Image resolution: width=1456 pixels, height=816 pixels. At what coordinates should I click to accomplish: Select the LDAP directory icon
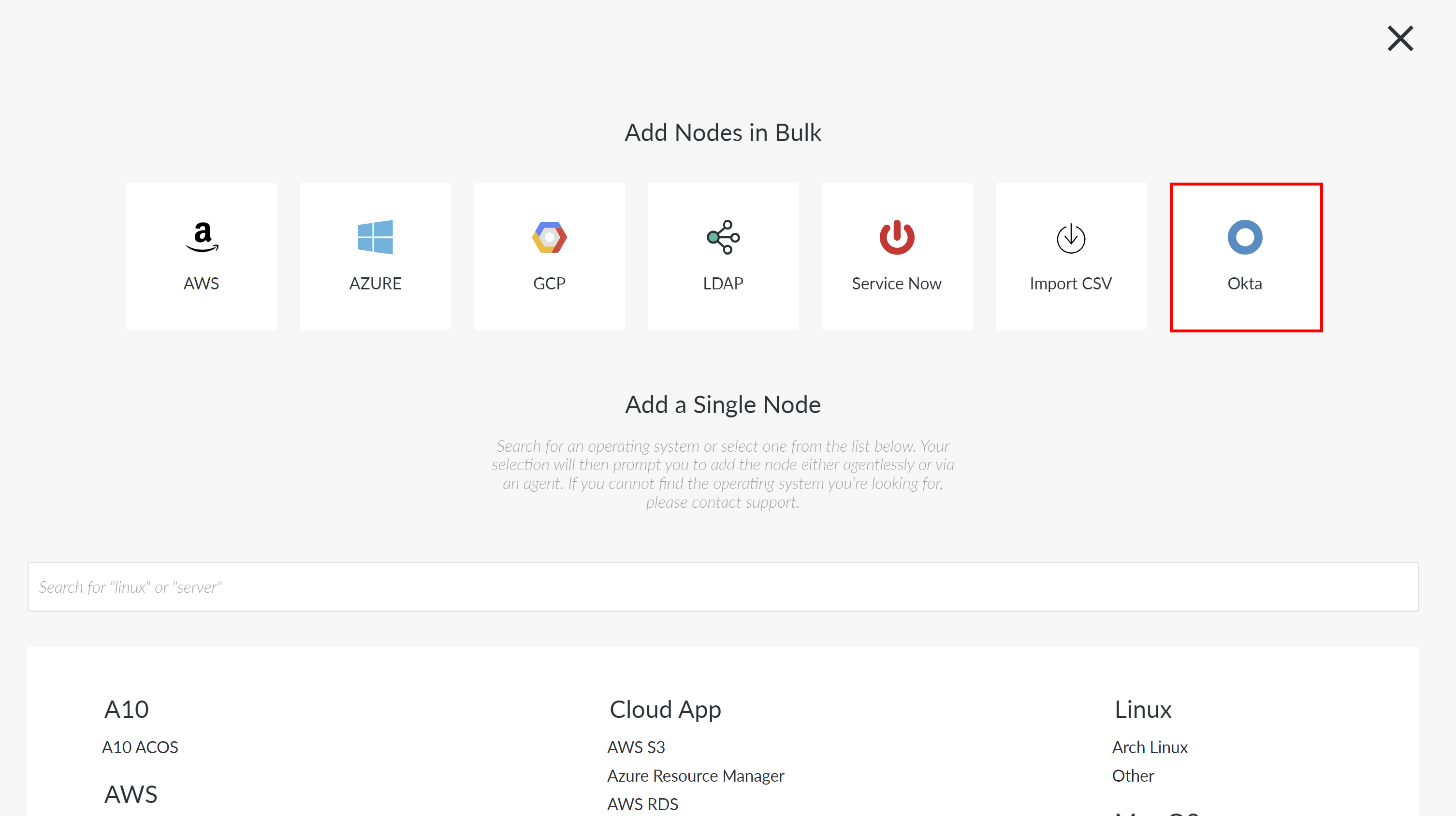[x=723, y=237]
